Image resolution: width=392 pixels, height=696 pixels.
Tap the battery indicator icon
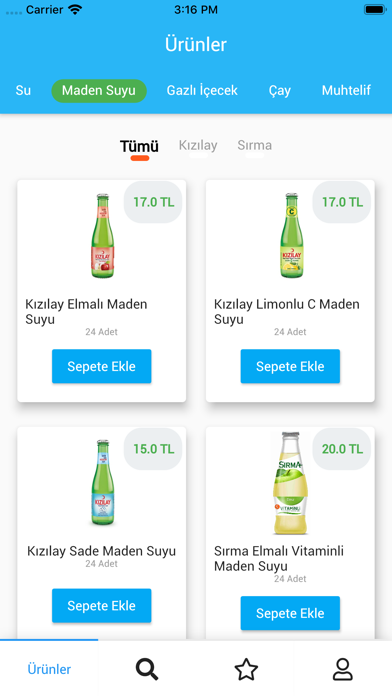375,9
